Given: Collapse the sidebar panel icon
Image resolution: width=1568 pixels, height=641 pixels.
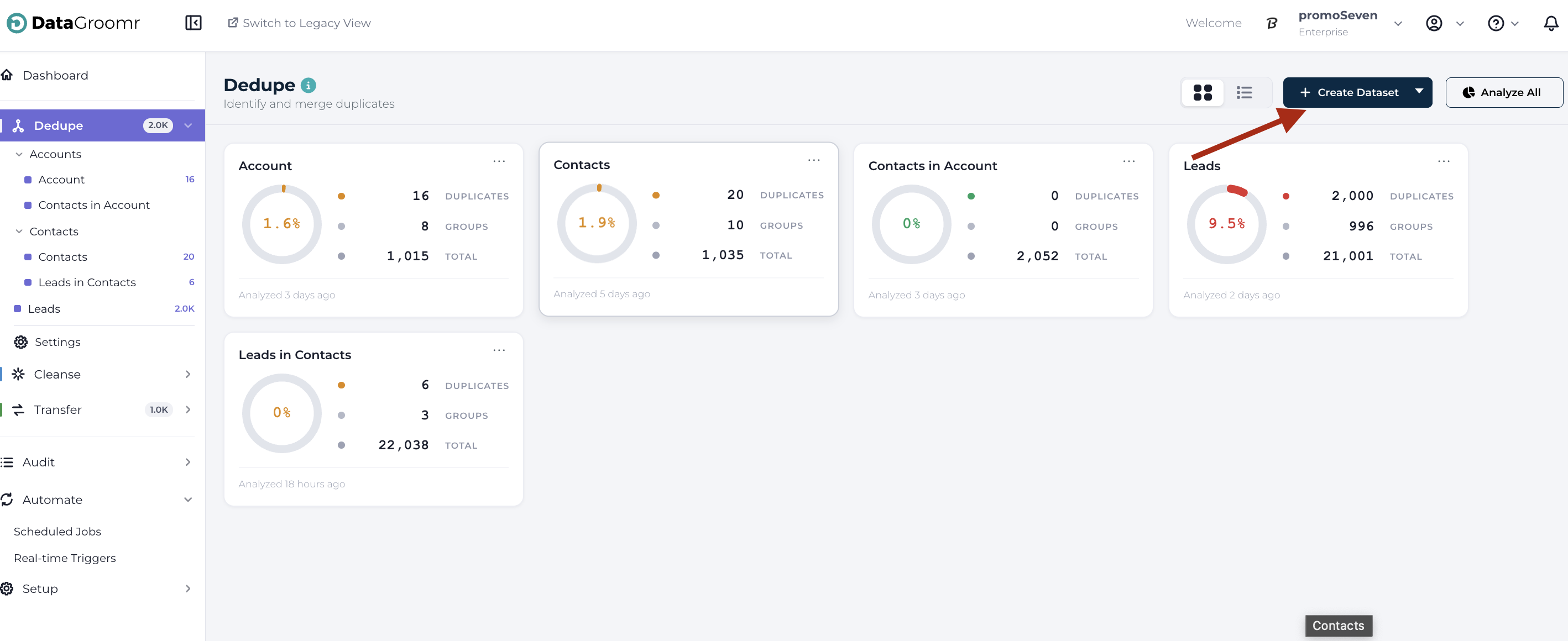Looking at the screenshot, I should pyautogui.click(x=193, y=23).
